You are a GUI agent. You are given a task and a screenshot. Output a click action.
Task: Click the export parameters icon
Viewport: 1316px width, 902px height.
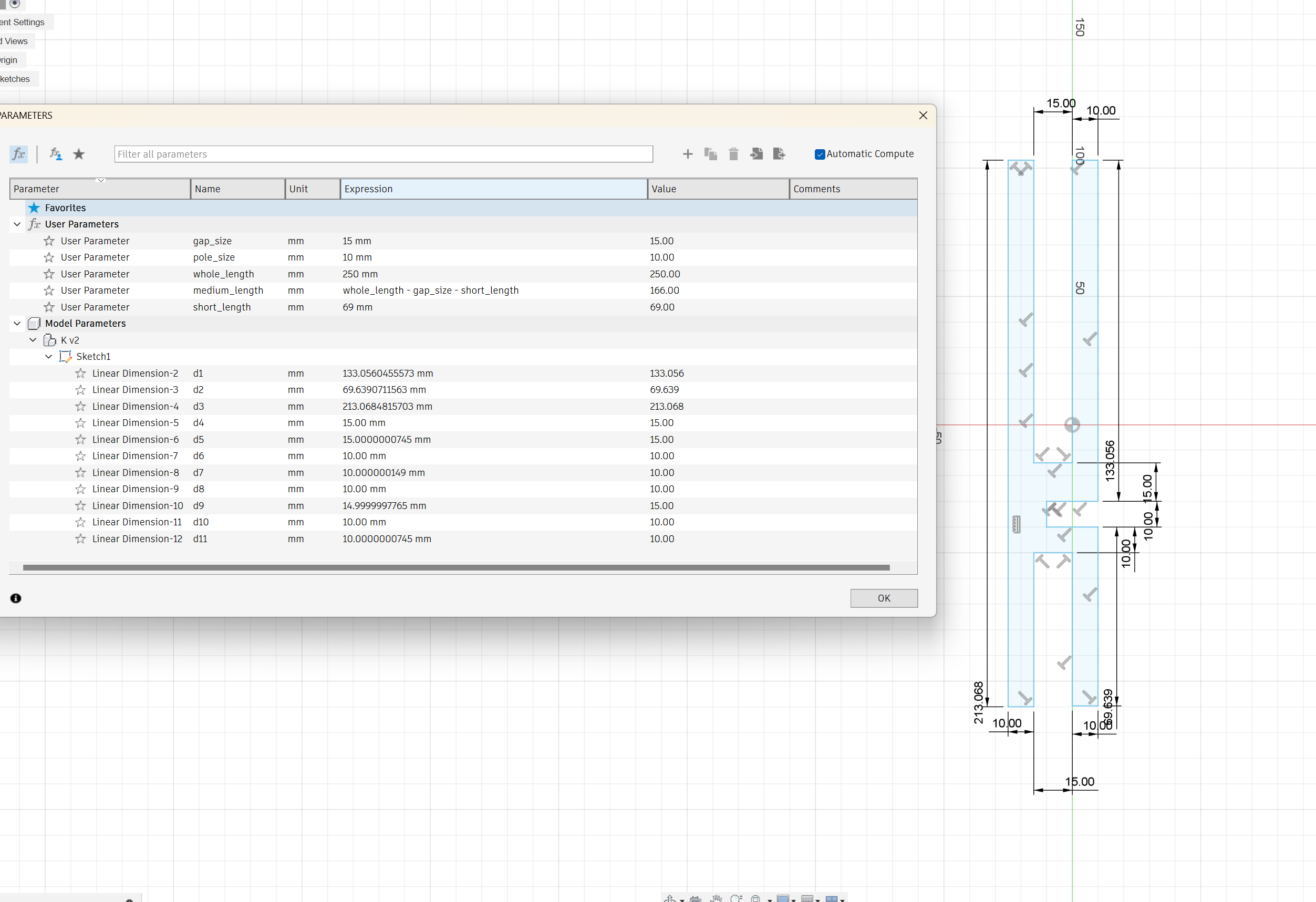coord(779,154)
